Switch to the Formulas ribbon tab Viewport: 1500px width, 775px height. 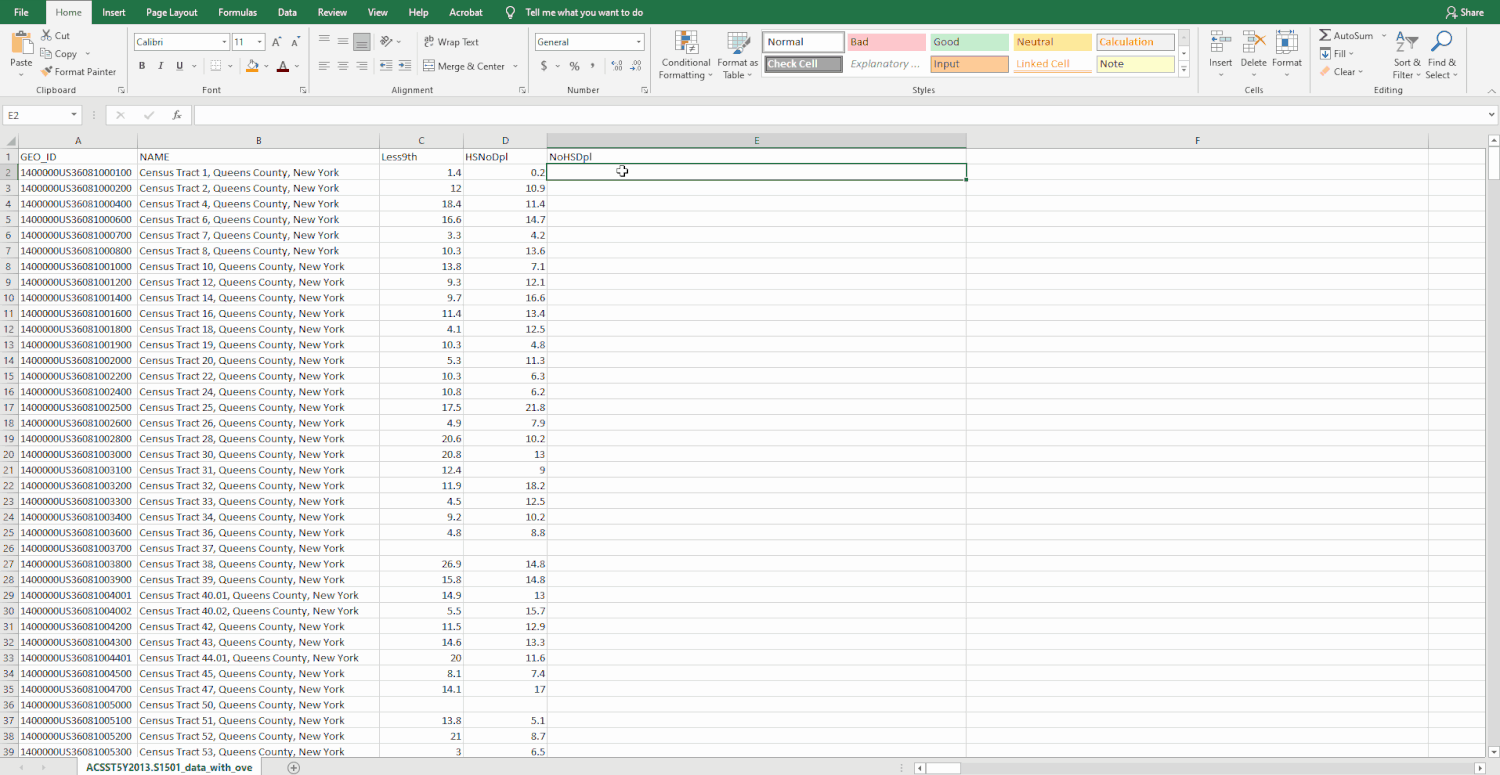(237, 12)
